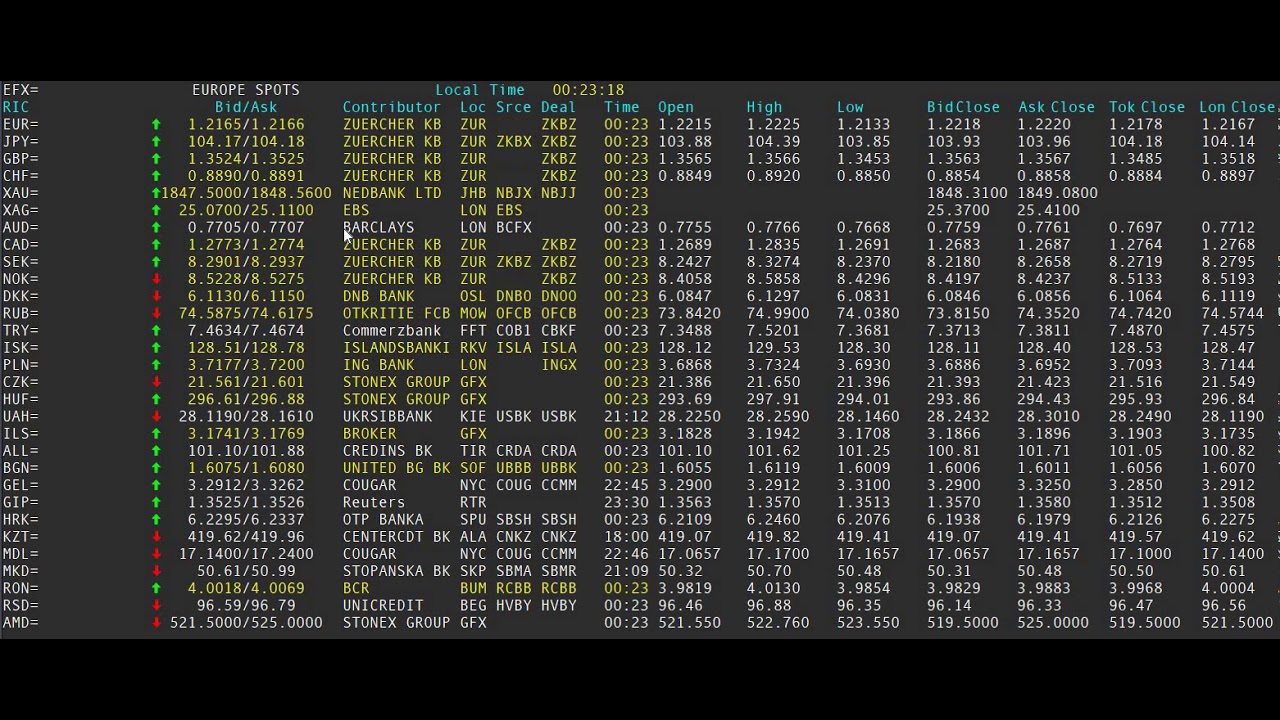
Task: Click the EUR= RIC row label
Action: 21,125
